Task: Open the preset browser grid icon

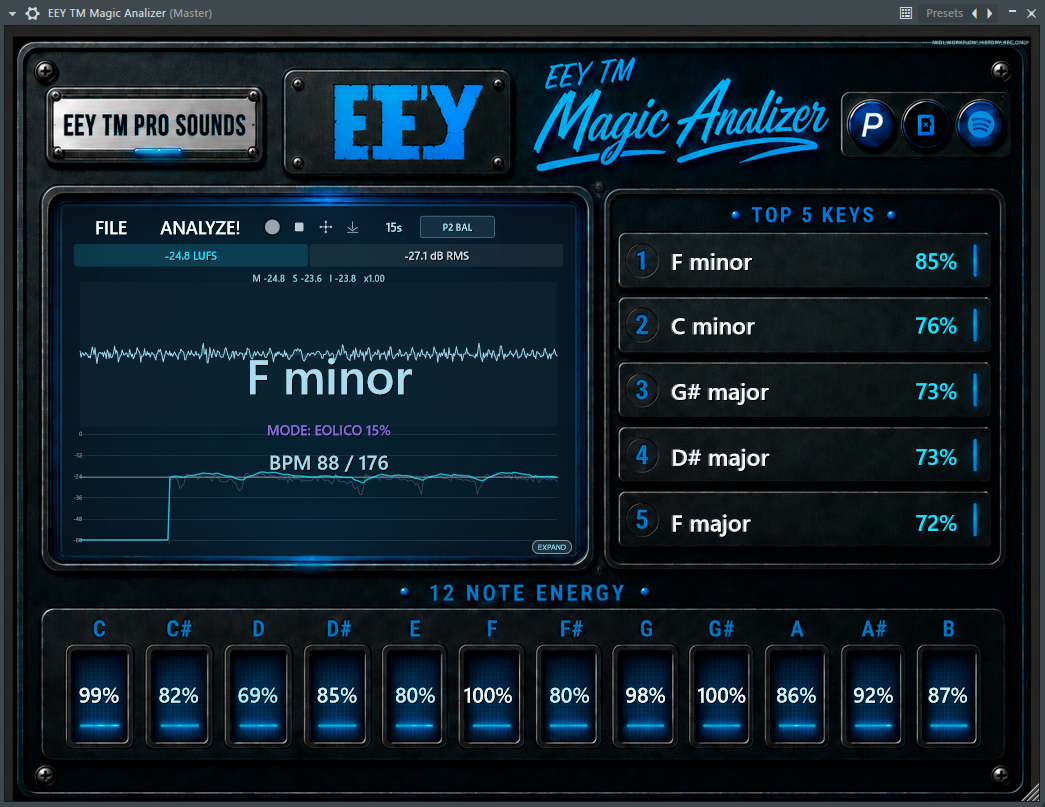Action: pos(906,13)
